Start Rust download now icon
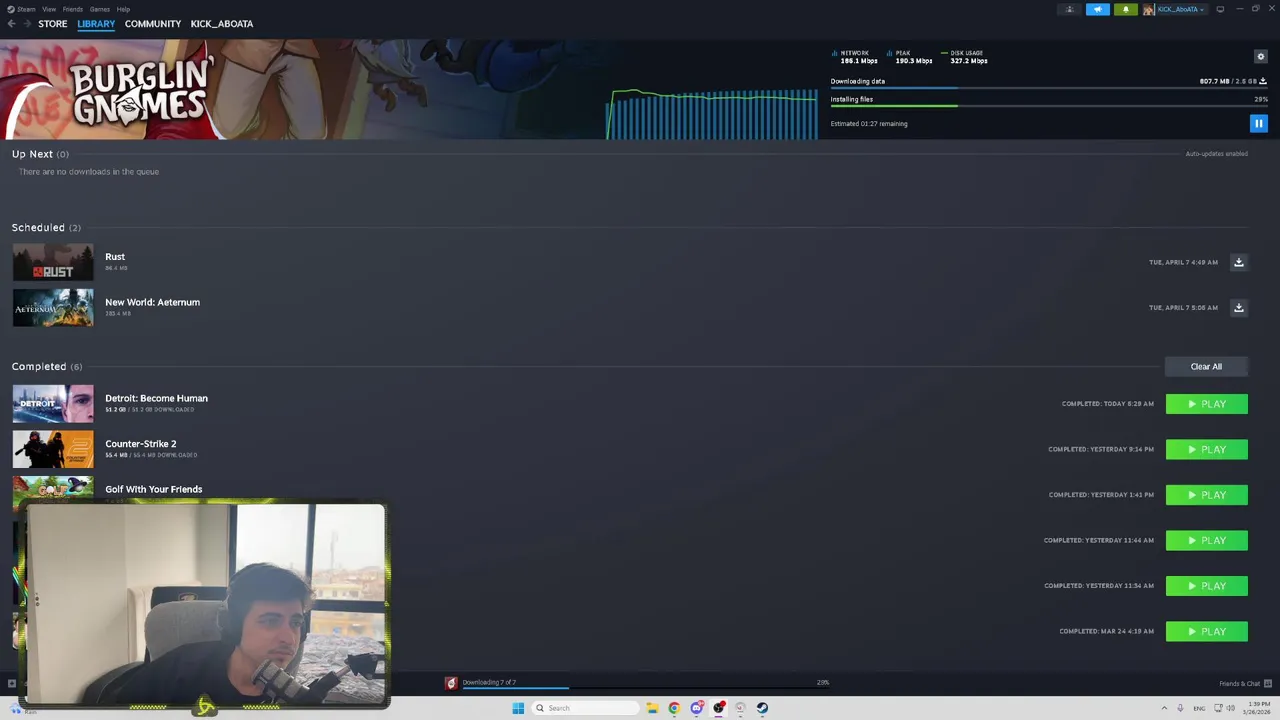 1238,262
